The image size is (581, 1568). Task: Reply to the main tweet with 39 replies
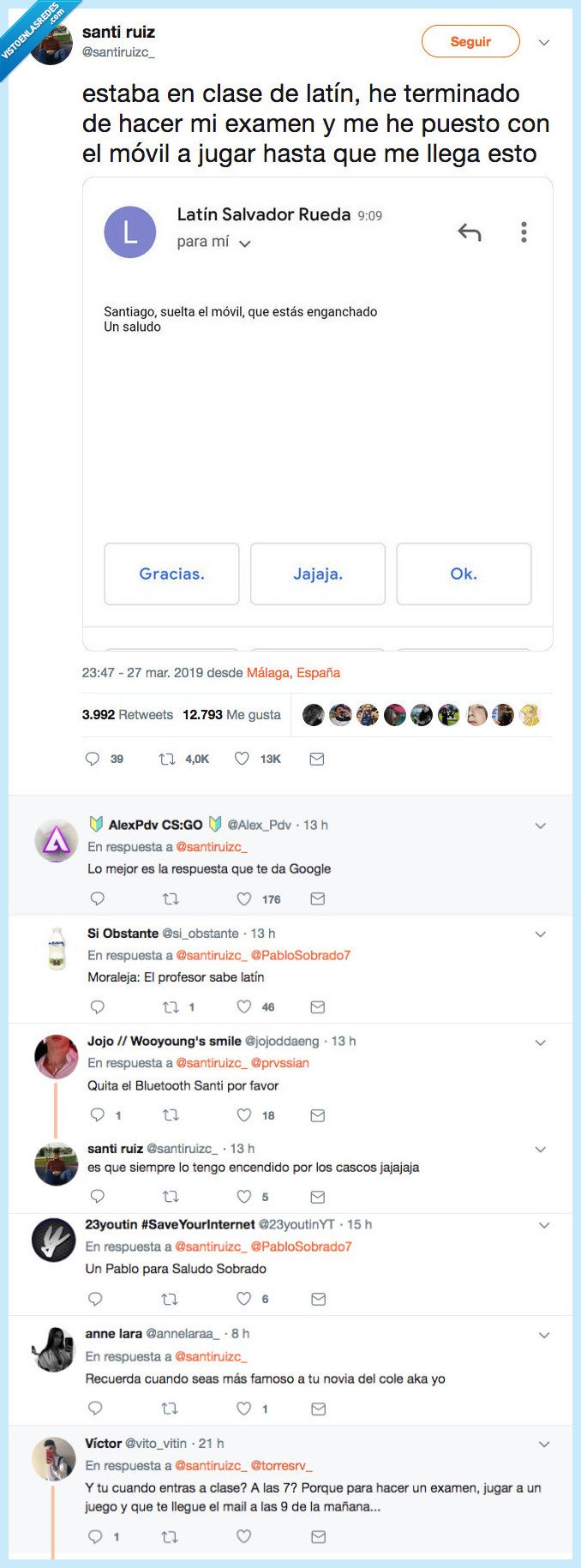[93, 759]
